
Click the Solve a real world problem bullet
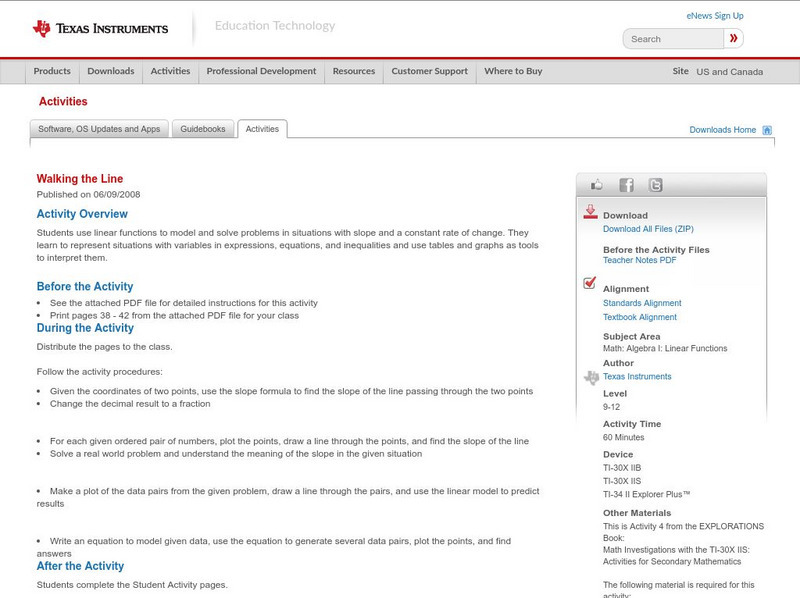[x=236, y=454]
